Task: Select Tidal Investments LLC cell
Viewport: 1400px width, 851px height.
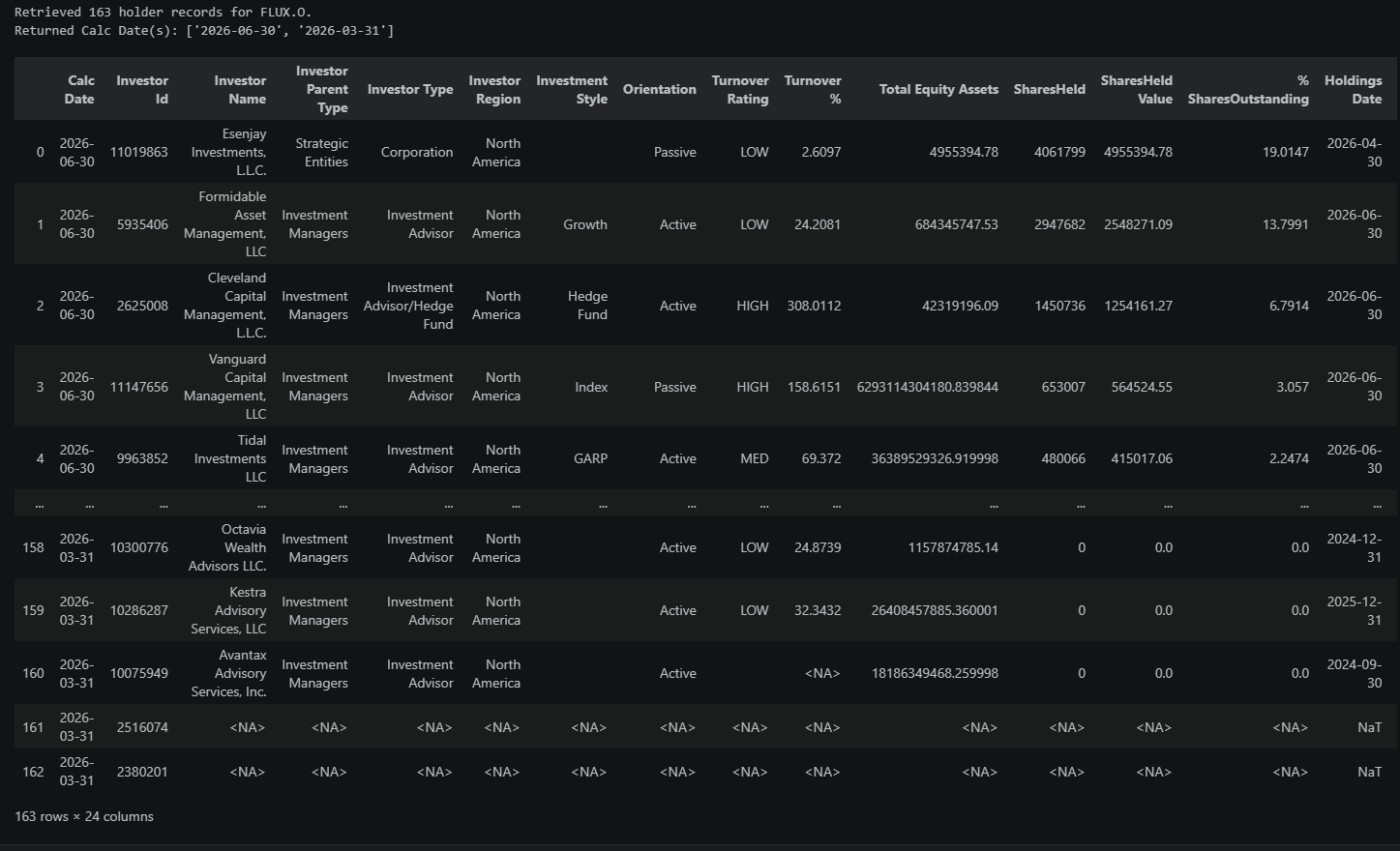Action: (230, 458)
